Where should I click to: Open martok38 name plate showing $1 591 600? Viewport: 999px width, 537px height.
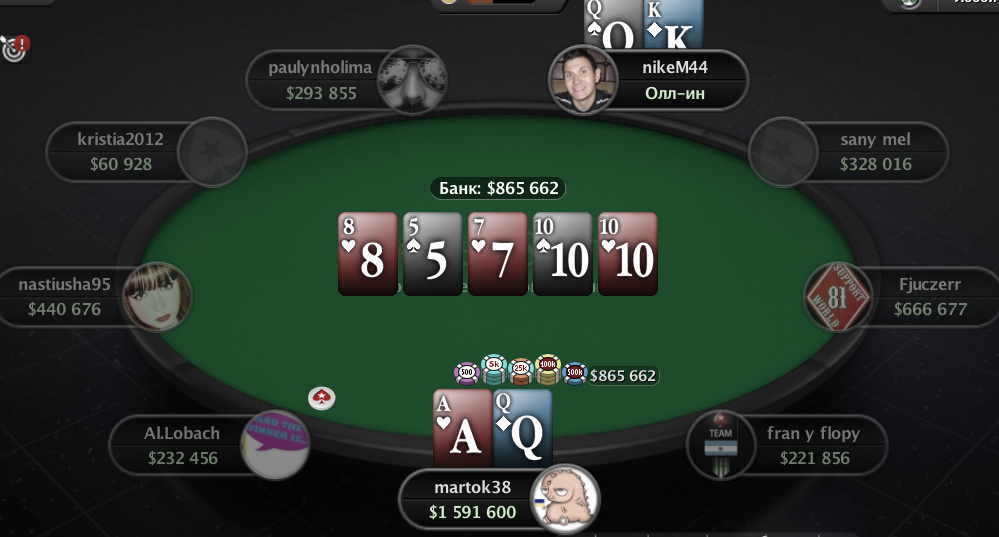coord(471,499)
